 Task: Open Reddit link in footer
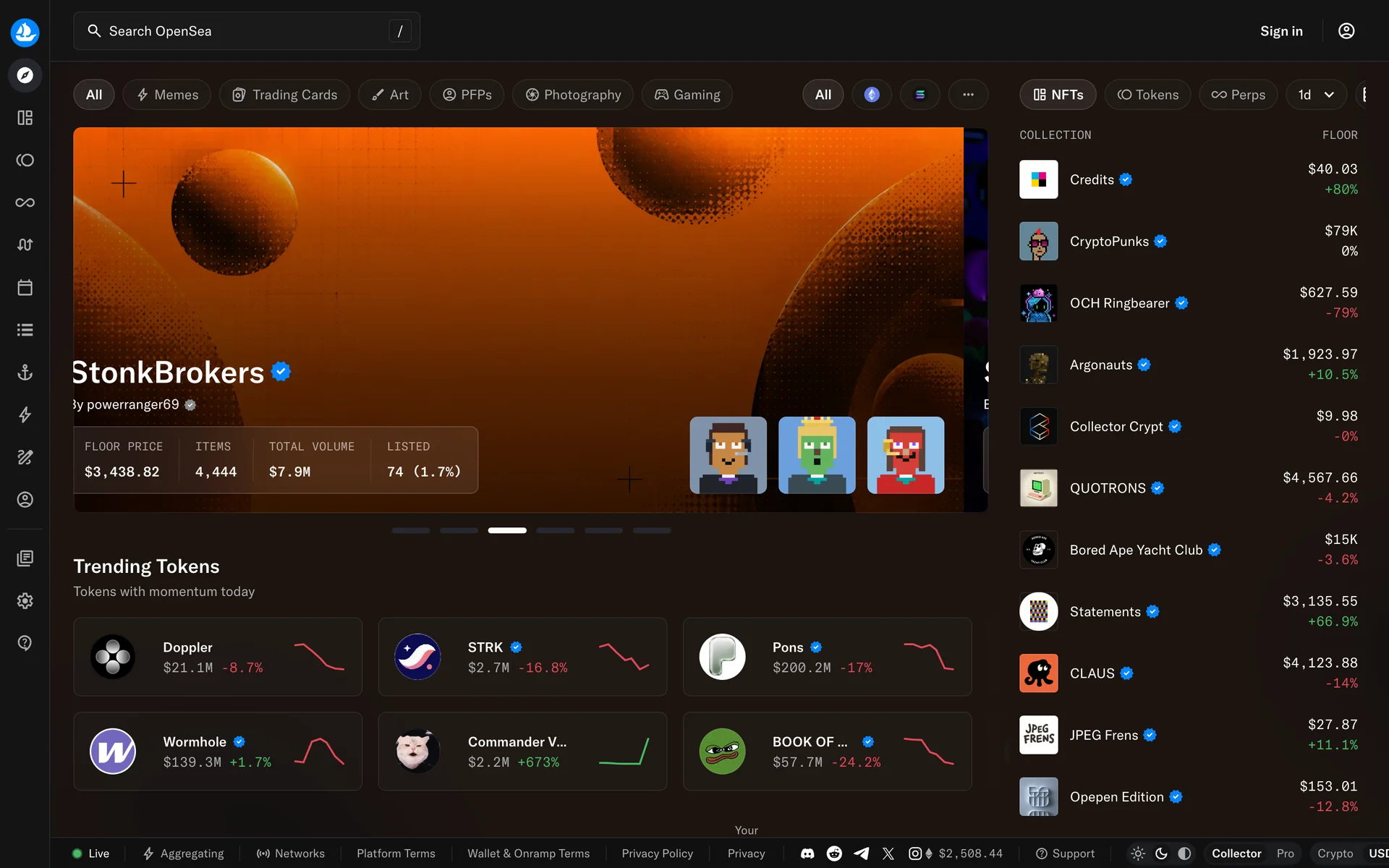[x=834, y=854]
